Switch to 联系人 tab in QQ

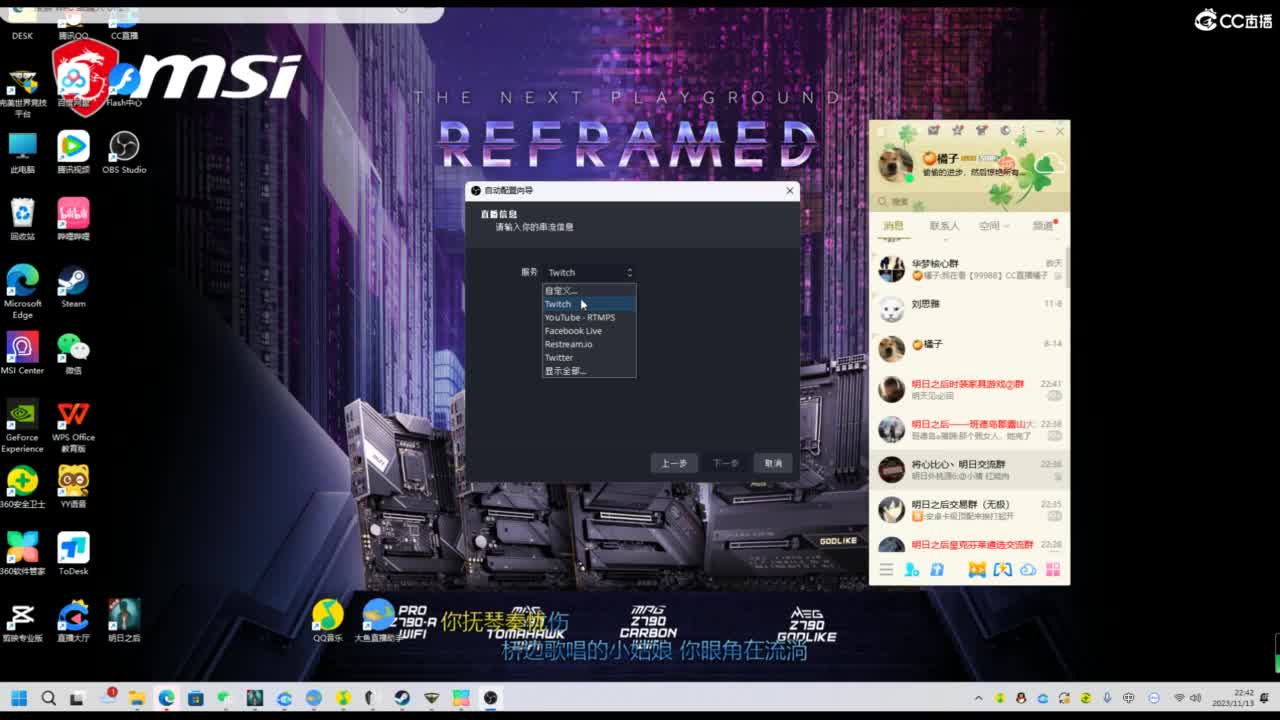[944, 226]
